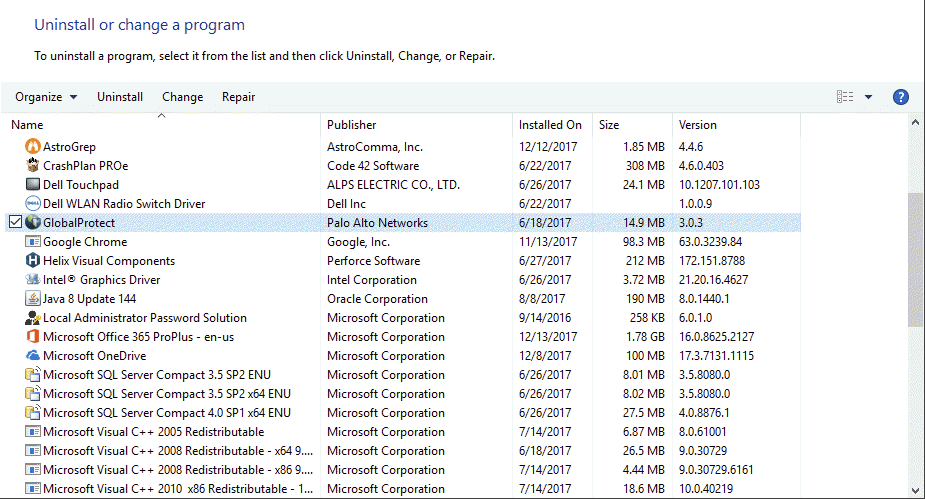Click the Local Administrator Password Solution icon
925x499 pixels.
pyautogui.click(x=33, y=318)
